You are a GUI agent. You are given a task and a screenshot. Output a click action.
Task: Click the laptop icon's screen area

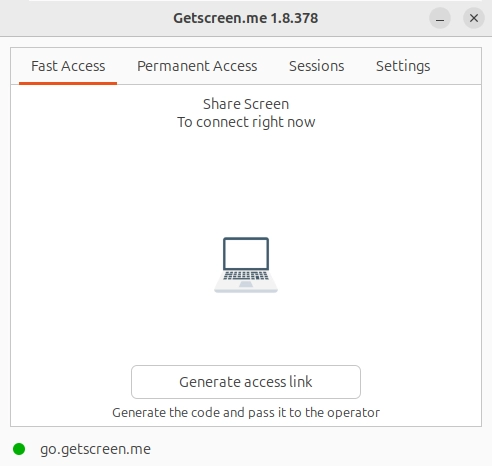click(x=246, y=253)
